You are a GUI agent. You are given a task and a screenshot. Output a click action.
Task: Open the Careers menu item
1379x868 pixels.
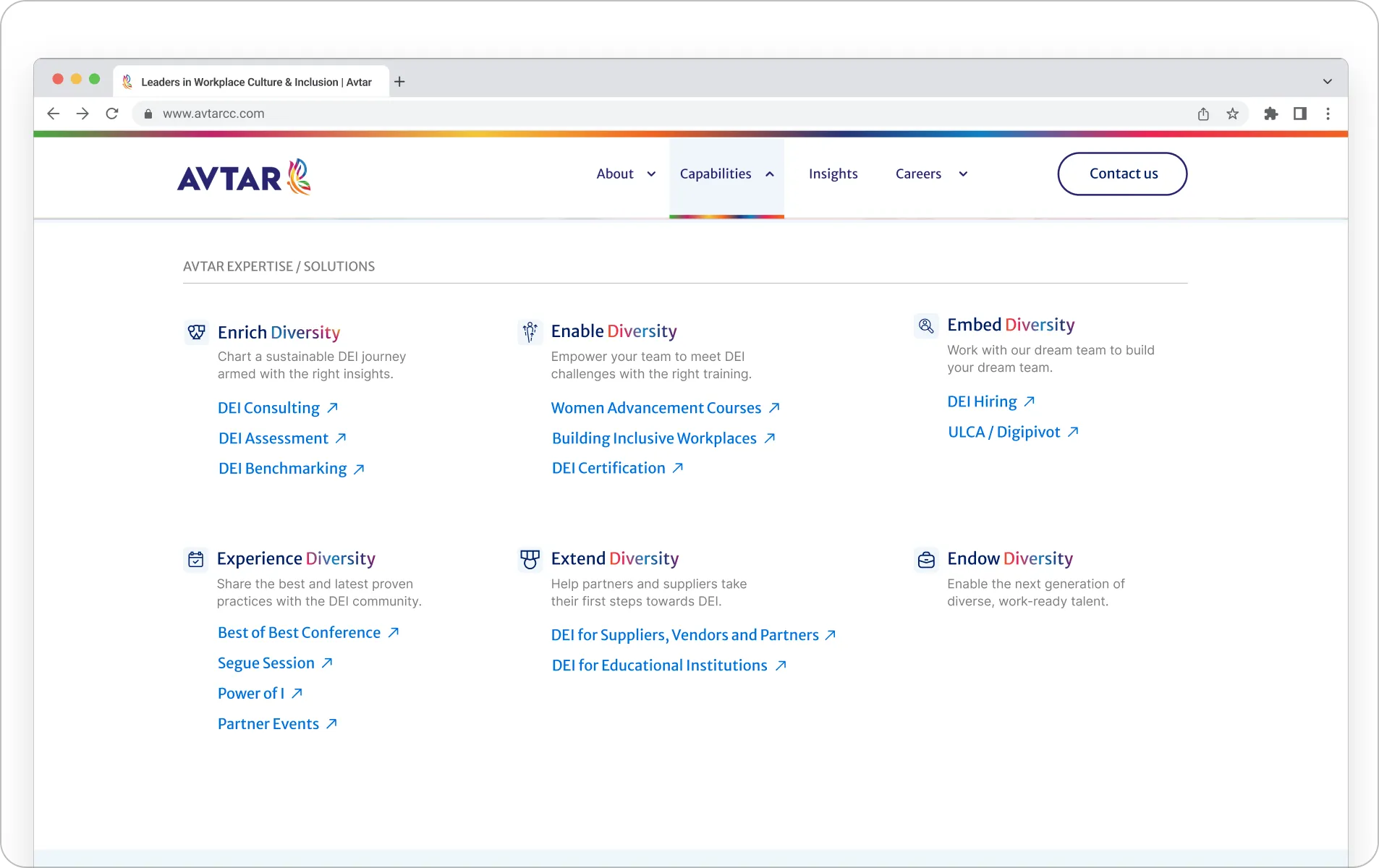[x=918, y=174]
